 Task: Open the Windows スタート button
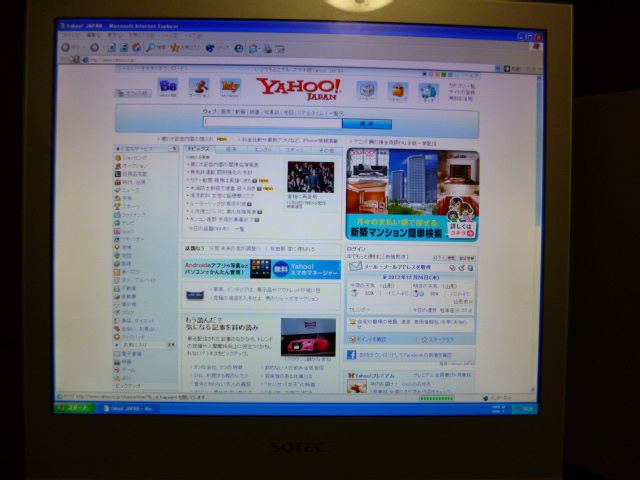[x=75, y=407]
